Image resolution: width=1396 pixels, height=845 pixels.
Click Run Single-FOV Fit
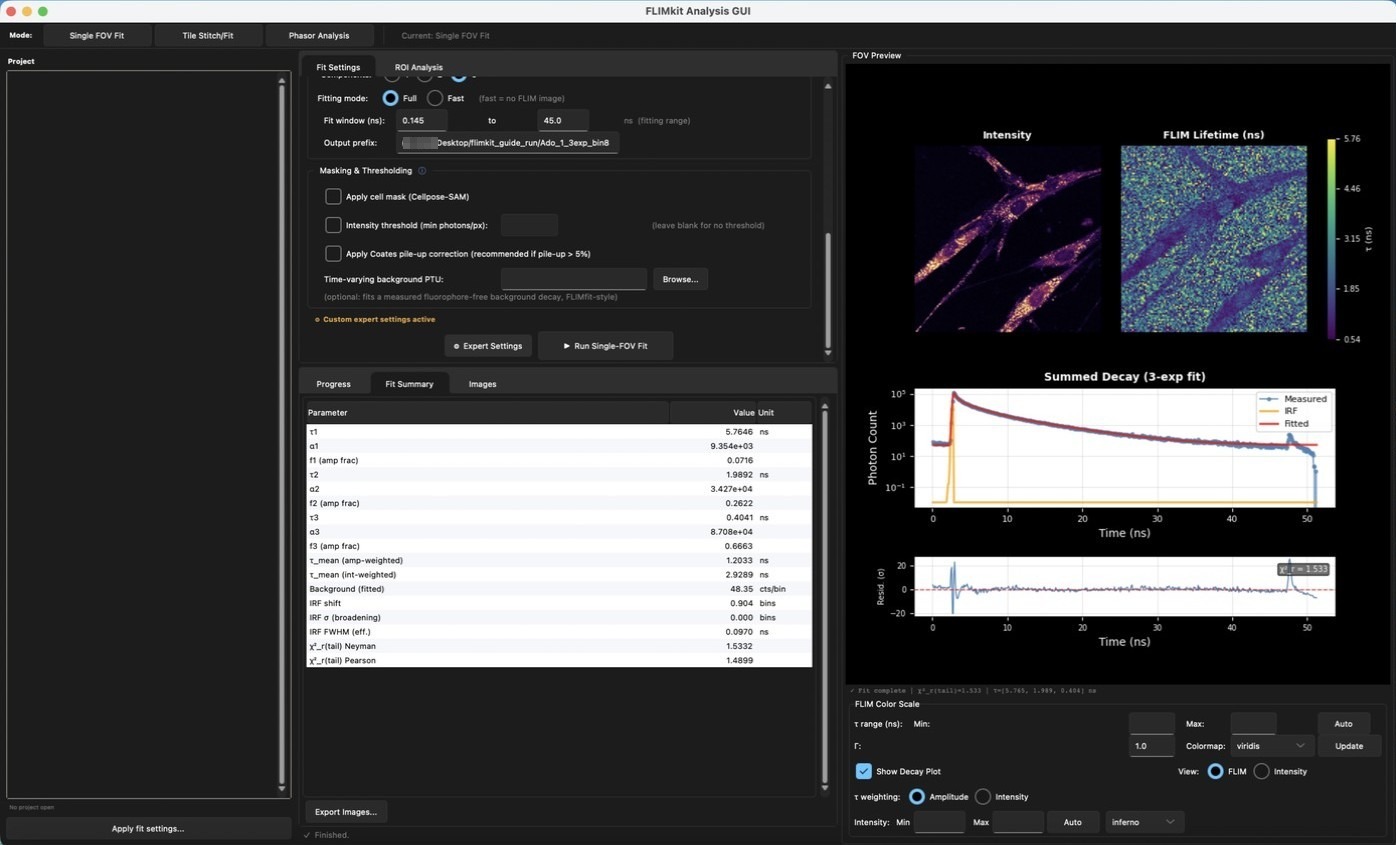[605, 346]
